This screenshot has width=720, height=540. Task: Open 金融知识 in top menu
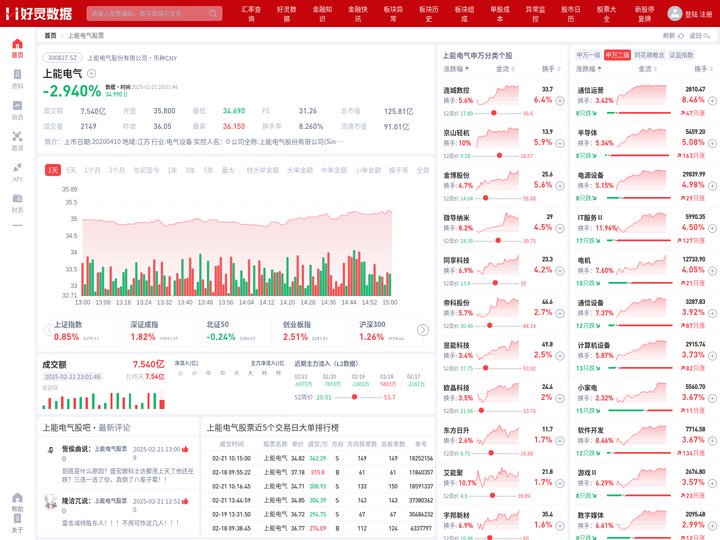pyautogui.click(x=322, y=13)
